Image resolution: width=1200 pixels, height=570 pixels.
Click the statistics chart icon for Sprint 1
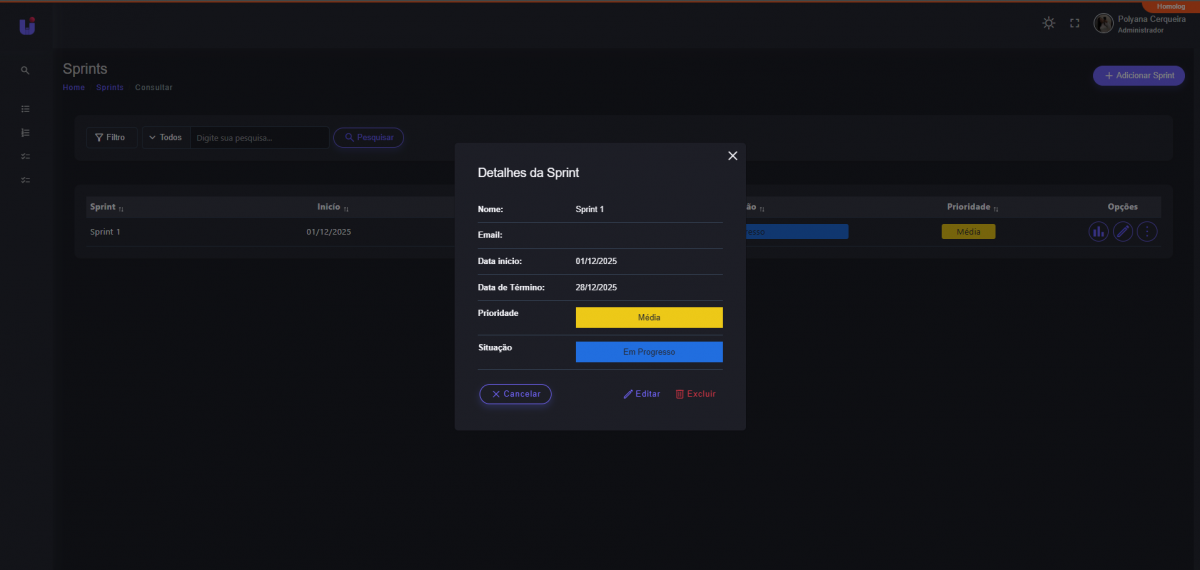pos(1098,232)
